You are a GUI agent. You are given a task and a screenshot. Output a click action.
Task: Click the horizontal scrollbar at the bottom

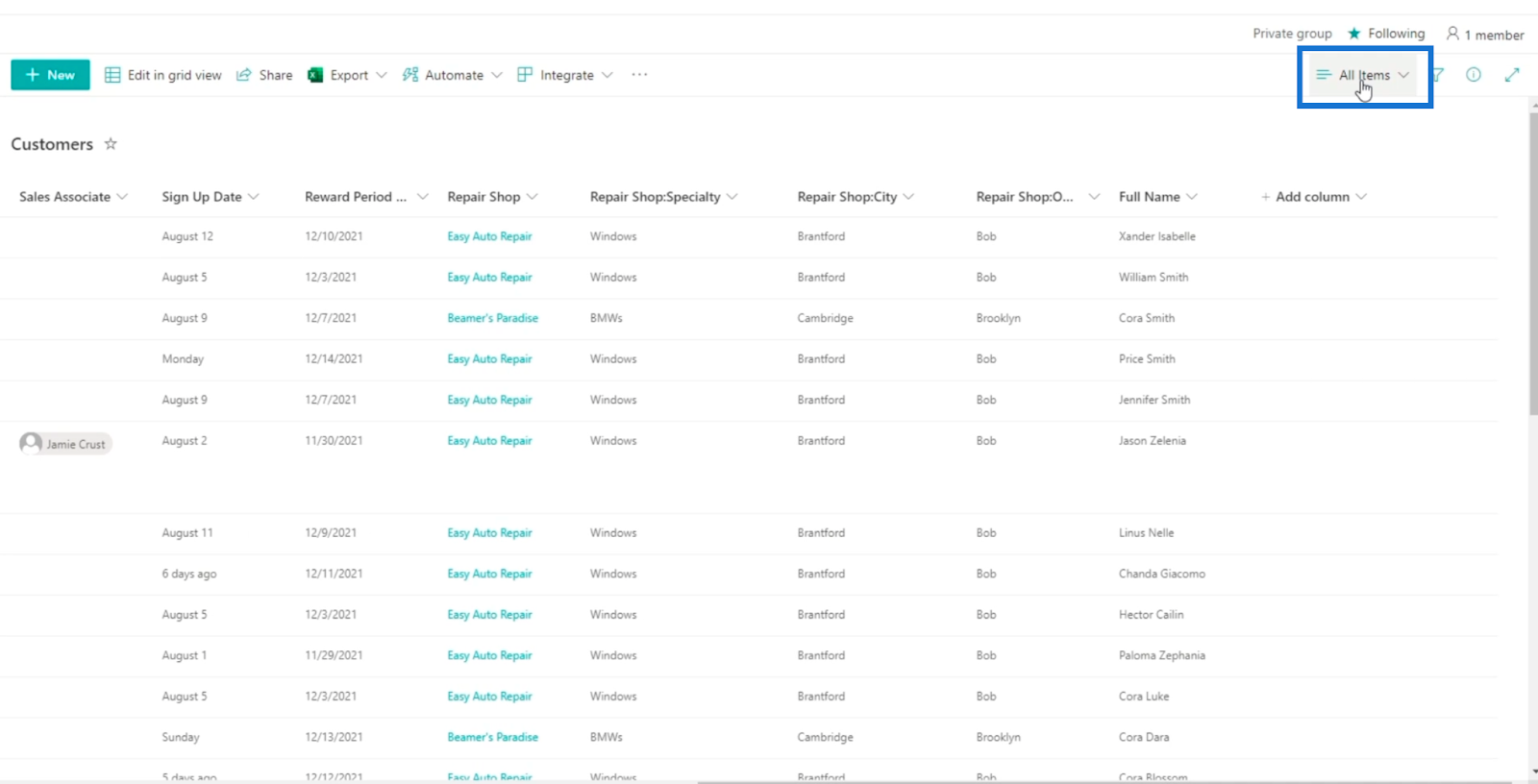click(1105, 781)
